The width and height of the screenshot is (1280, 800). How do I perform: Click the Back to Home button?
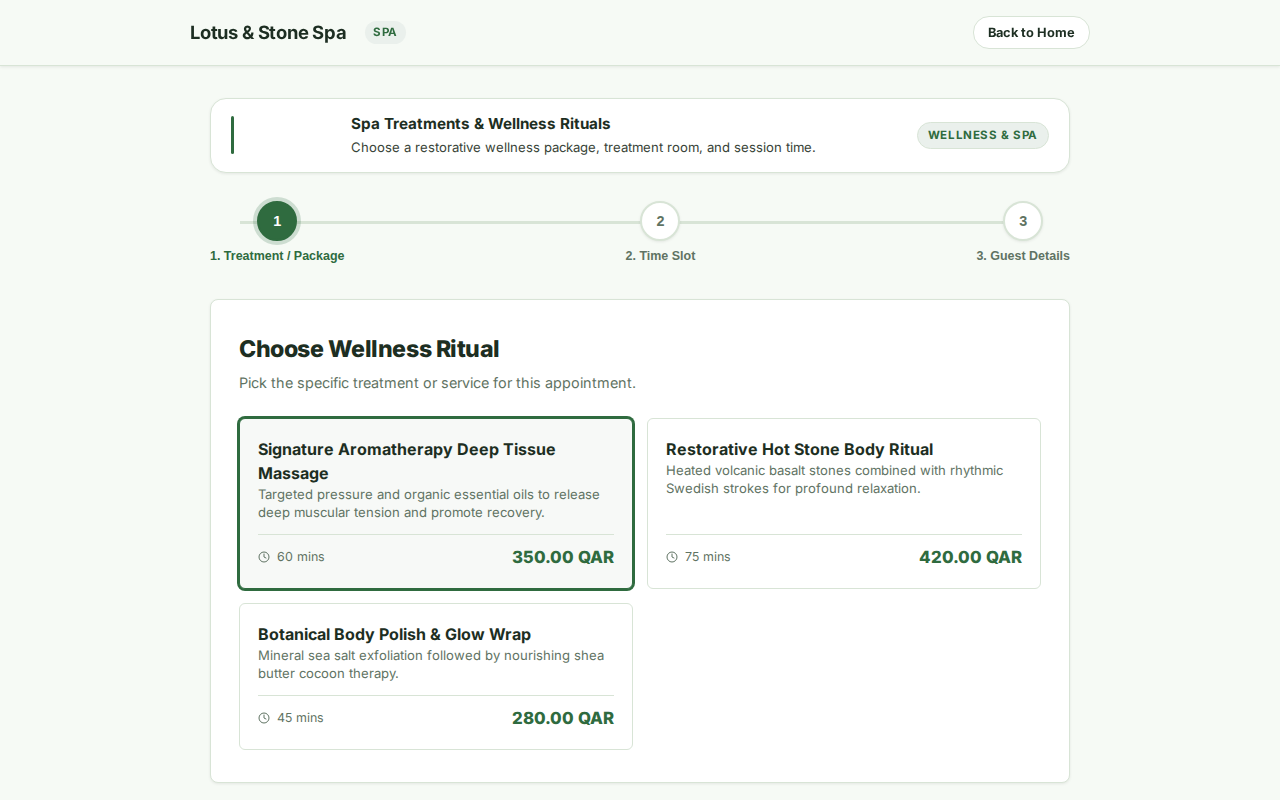coord(1031,32)
